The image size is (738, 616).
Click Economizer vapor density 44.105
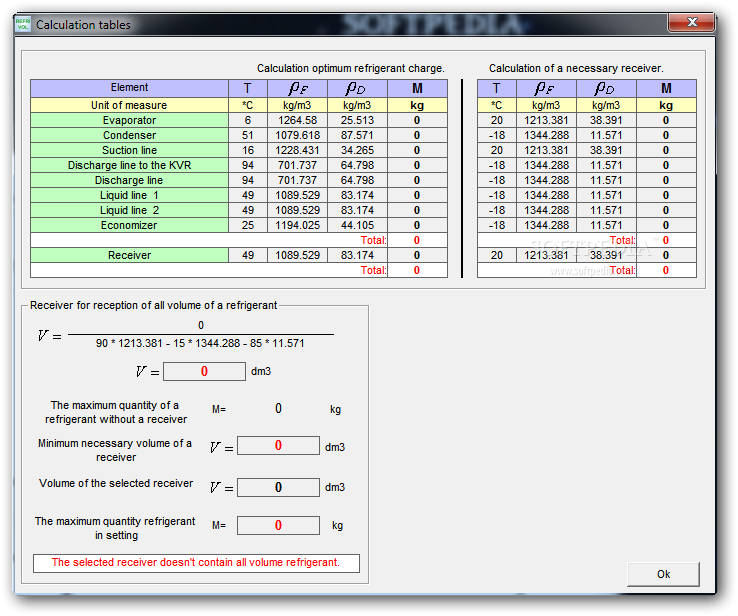(357, 225)
